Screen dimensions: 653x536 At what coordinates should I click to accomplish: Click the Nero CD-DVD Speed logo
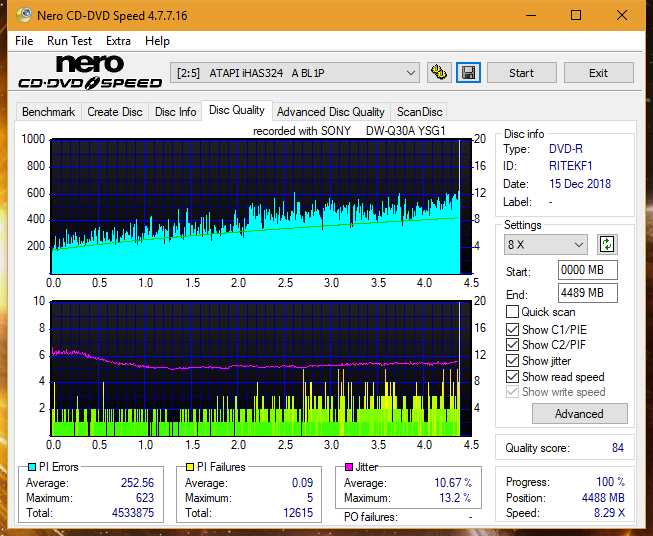(90, 73)
